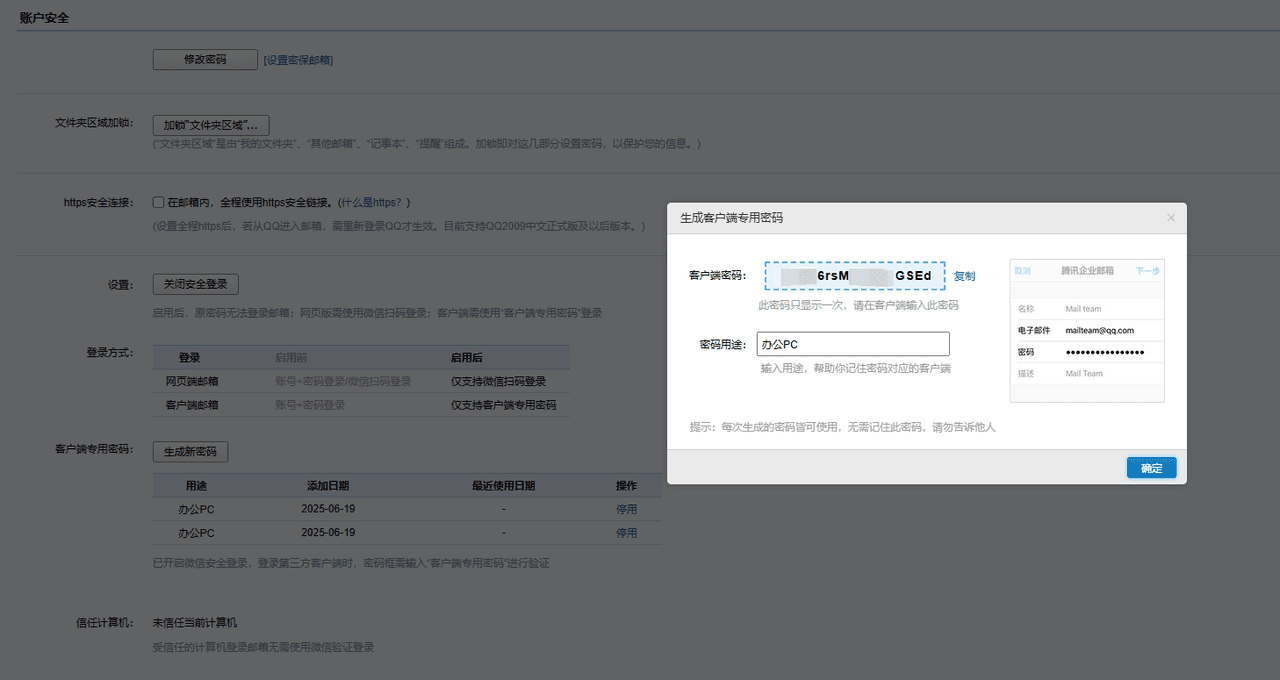
Task: Click the mail client preview image
Action: 1087,331
